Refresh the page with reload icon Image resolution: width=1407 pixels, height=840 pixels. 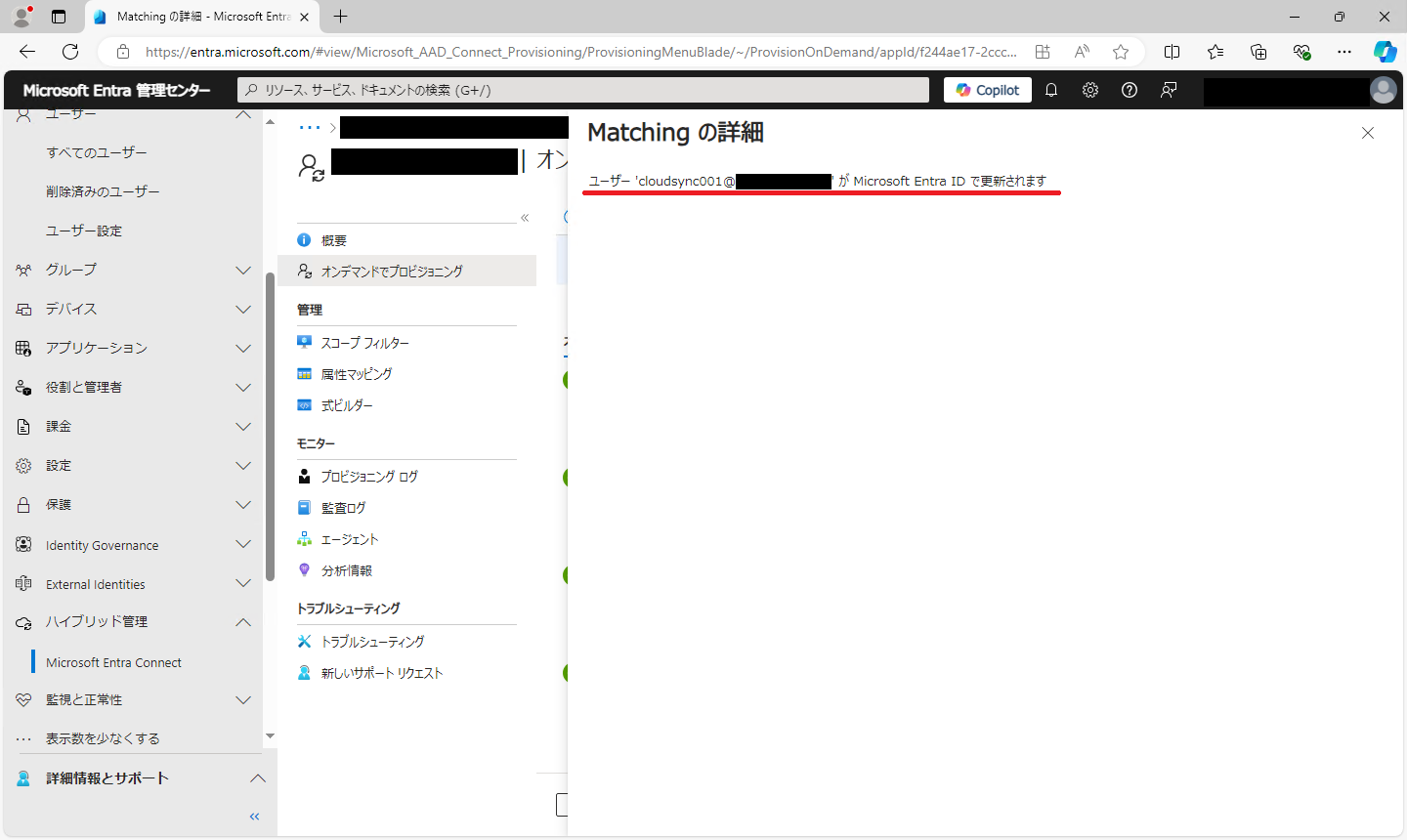coord(70,52)
